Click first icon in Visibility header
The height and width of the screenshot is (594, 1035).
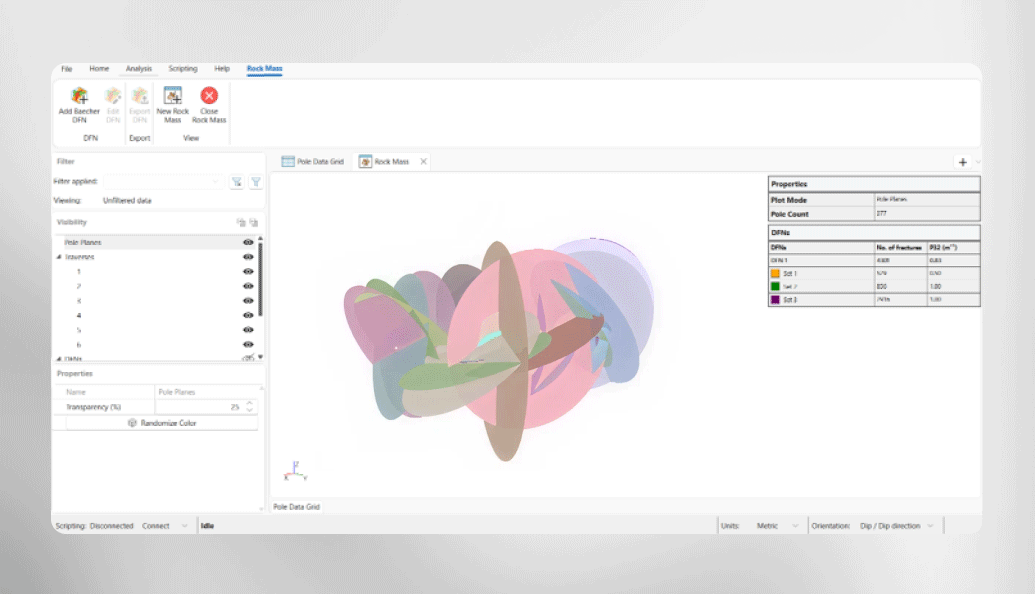[x=241, y=222]
